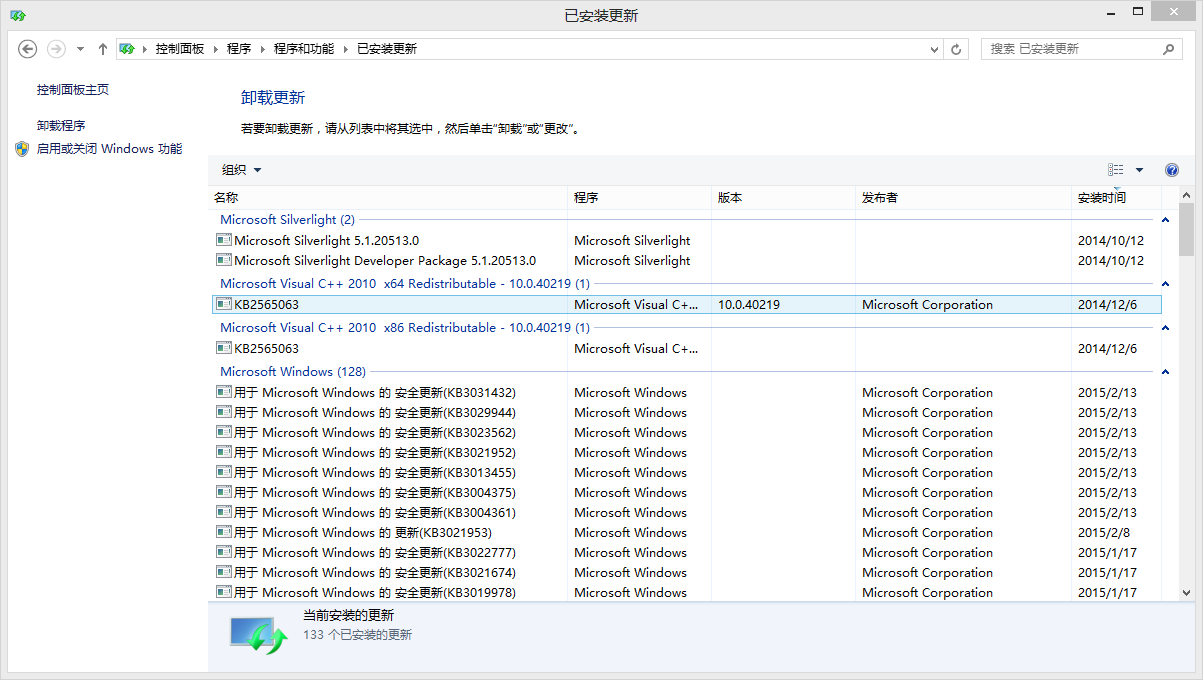Collapse the Microsoft Silverlight (2) group
1203x680 pixels.
[x=1166, y=220]
